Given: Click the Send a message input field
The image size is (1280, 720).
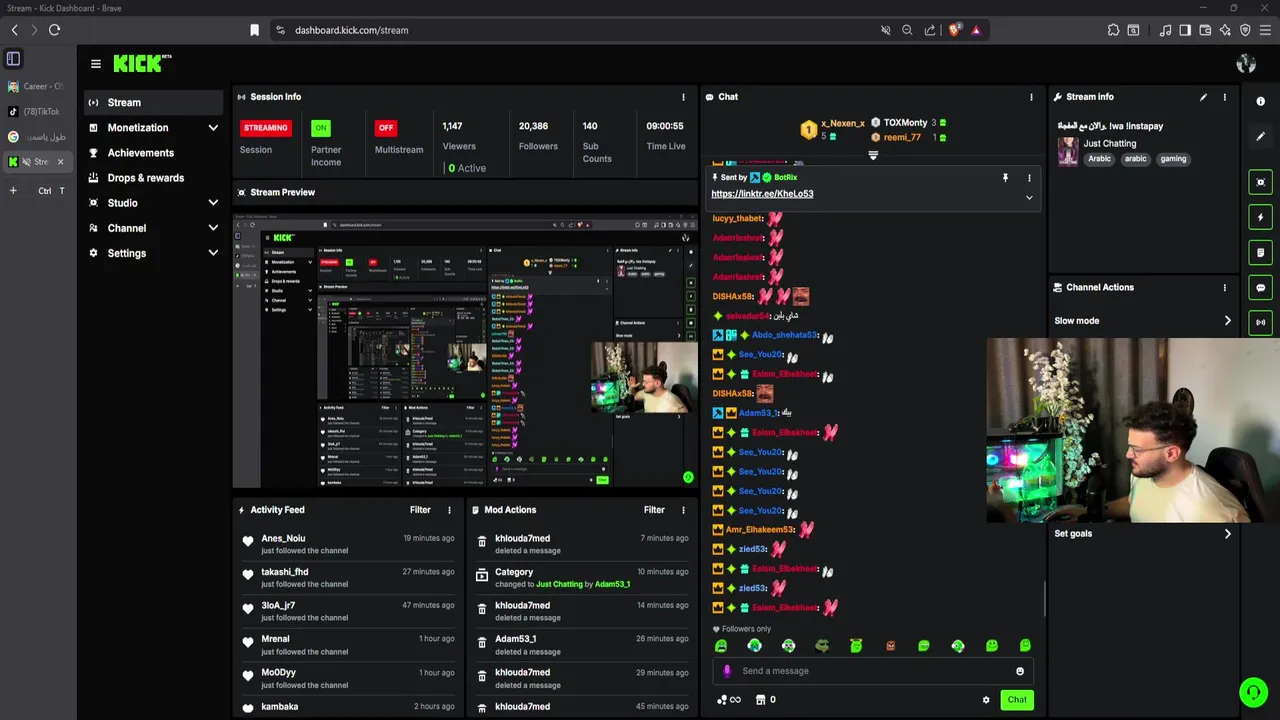Looking at the screenshot, I should click(873, 671).
